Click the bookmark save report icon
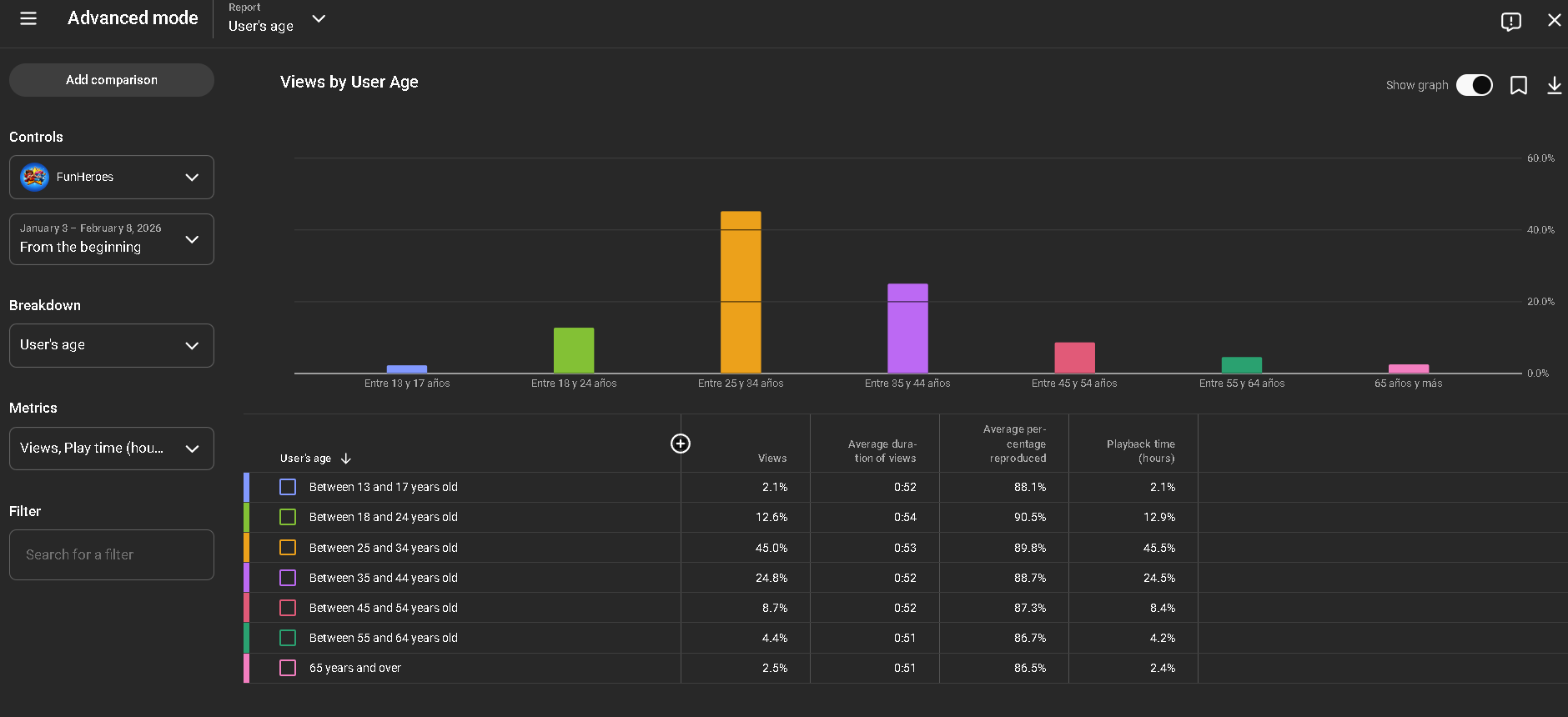Viewport: 1568px width, 717px height. tap(1518, 85)
